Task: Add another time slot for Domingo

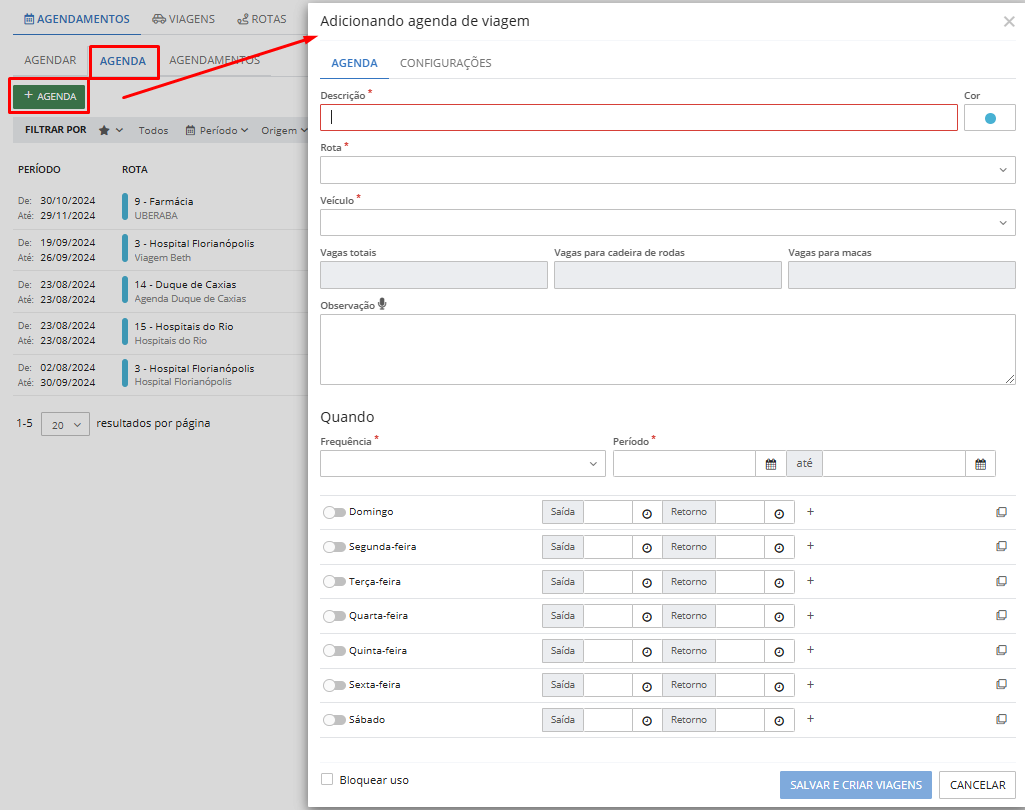Action: (811, 511)
